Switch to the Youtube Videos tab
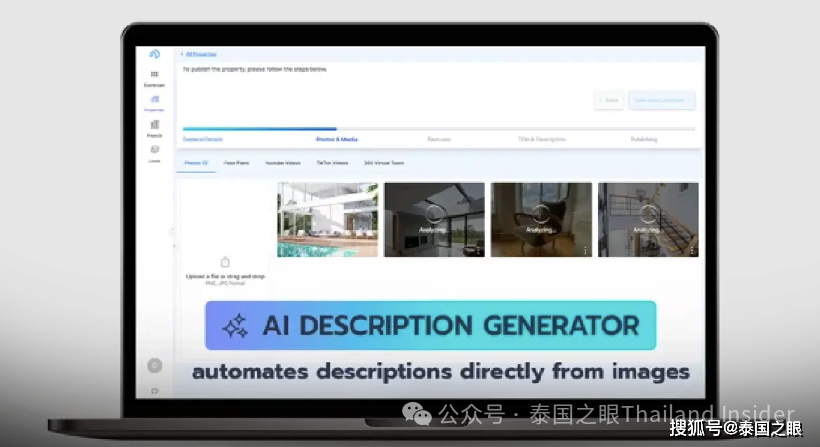This screenshot has width=820, height=447. click(x=282, y=161)
